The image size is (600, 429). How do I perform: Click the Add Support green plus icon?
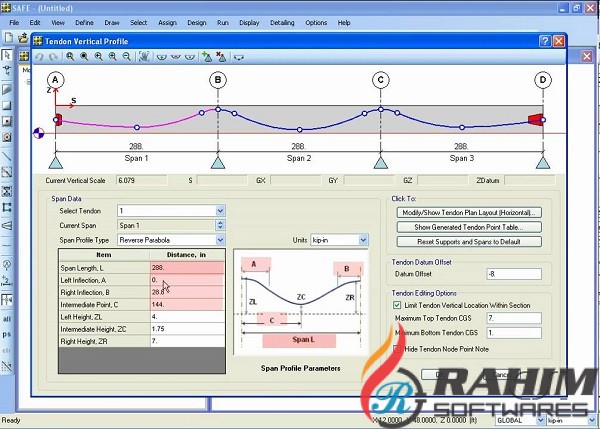(207, 57)
